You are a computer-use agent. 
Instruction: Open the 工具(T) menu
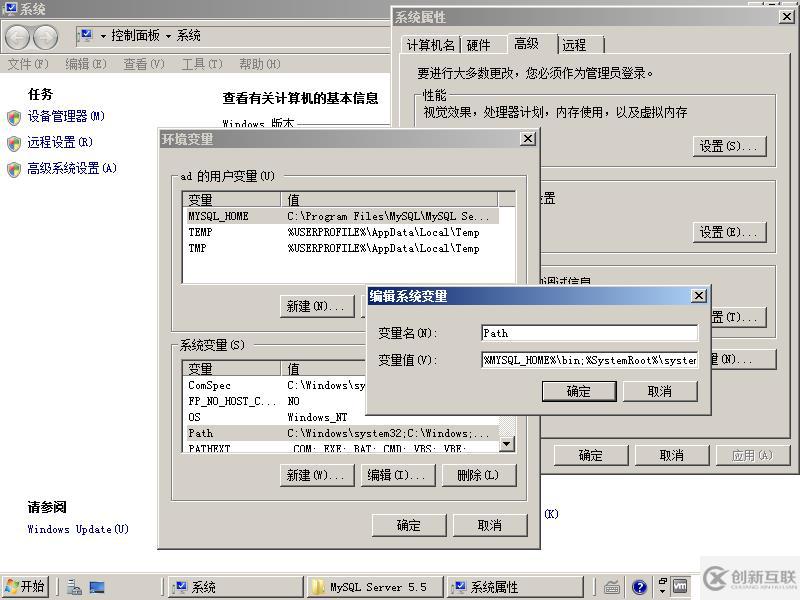tap(202, 64)
